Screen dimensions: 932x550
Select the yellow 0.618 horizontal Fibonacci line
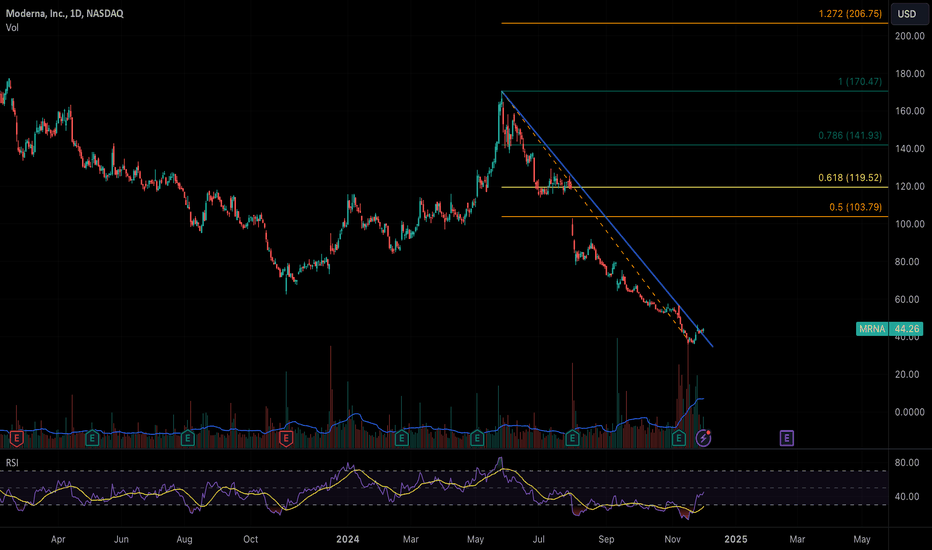point(694,187)
